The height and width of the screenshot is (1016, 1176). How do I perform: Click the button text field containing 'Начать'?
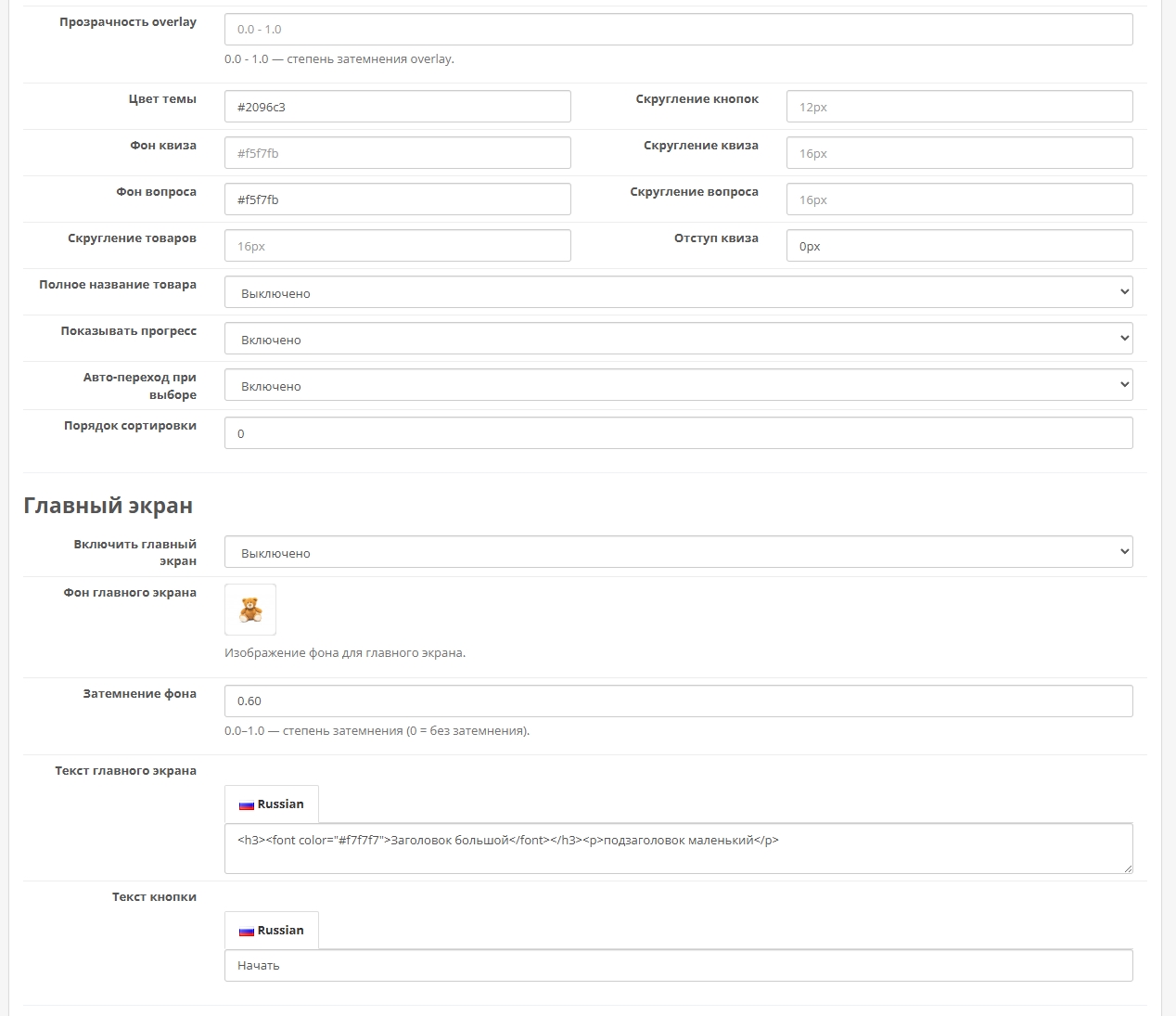[678, 966]
